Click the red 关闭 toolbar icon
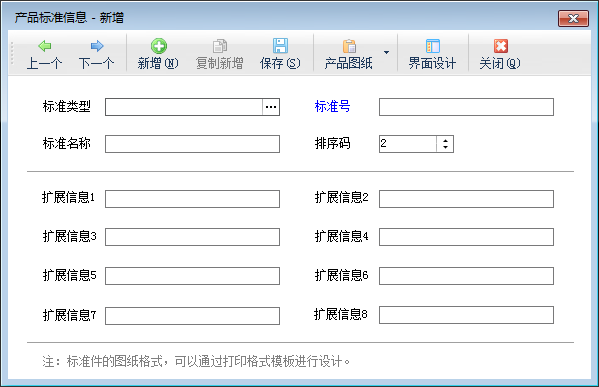The image size is (599, 387). click(500, 46)
